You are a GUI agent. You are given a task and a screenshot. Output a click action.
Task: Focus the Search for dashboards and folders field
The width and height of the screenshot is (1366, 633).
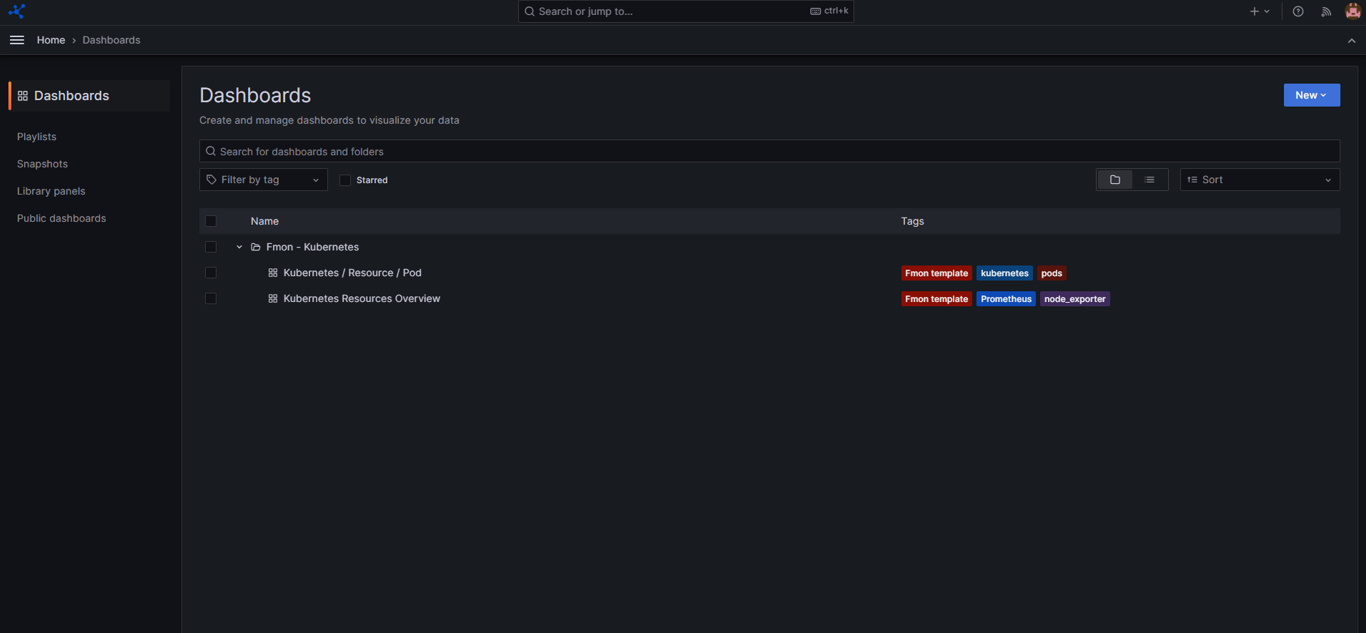(x=768, y=152)
